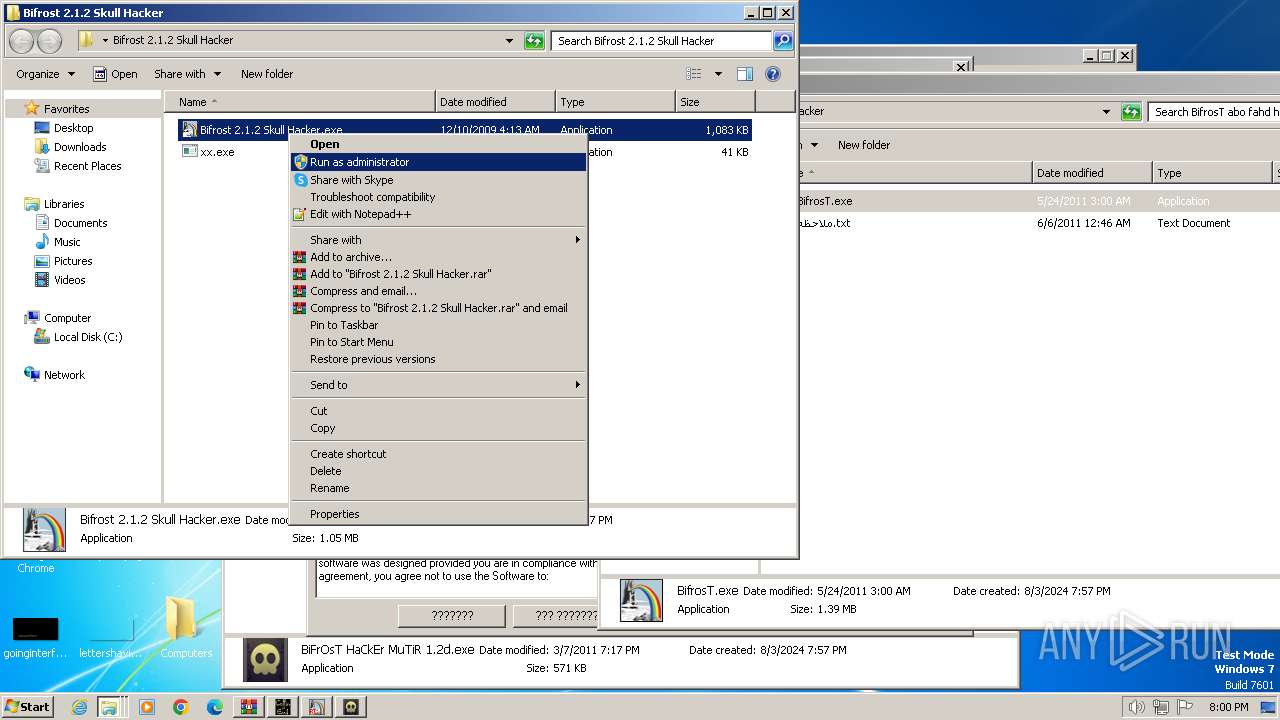Screen dimensions: 1280x720
Task: Click Notepad++ icon beside Edit with Notepad++
Action: pos(298,214)
